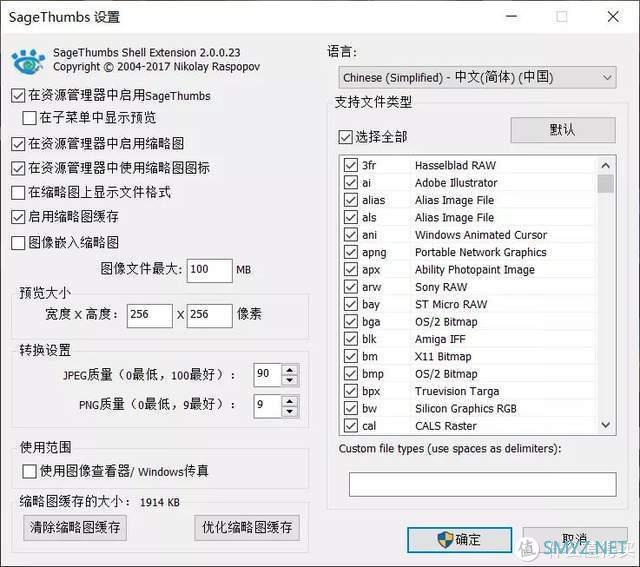Click the 取消 cancel button
Image resolution: width=640 pixels, height=567 pixels.
point(575,540)
